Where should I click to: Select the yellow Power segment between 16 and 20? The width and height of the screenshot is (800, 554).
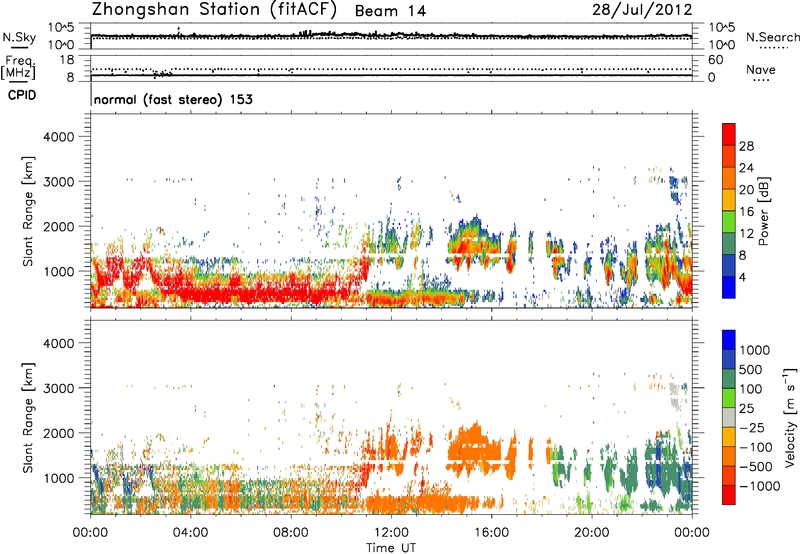pos(729,200)
